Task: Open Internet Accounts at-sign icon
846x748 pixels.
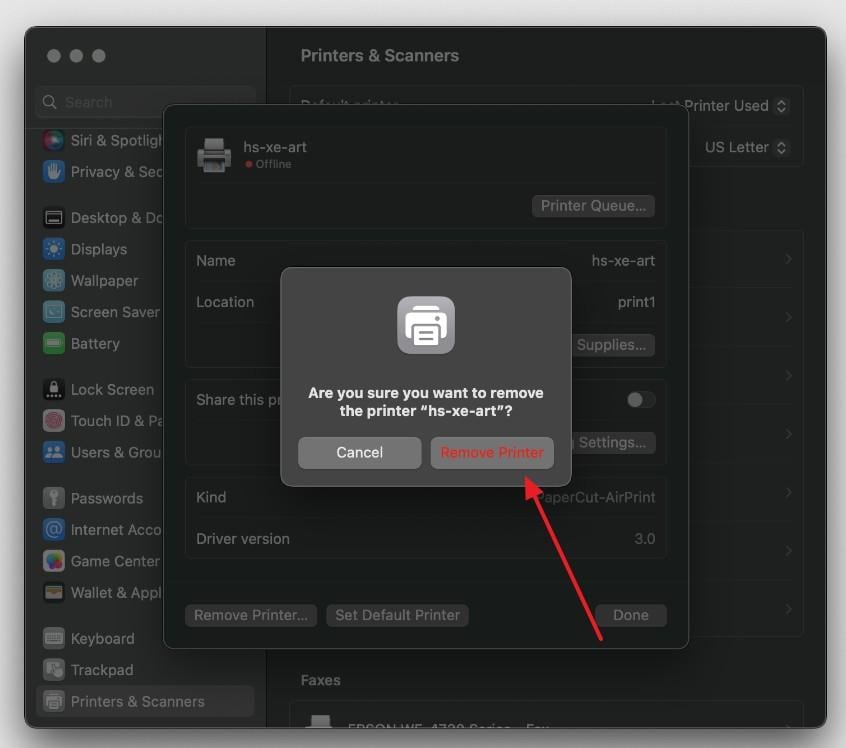Action: coord(53,529)
